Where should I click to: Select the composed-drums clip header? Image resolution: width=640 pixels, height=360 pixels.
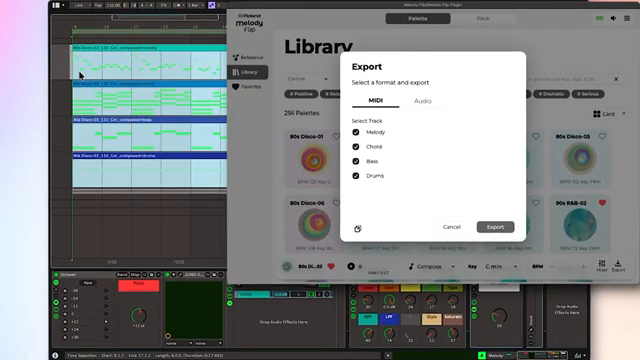coord(149,156)
